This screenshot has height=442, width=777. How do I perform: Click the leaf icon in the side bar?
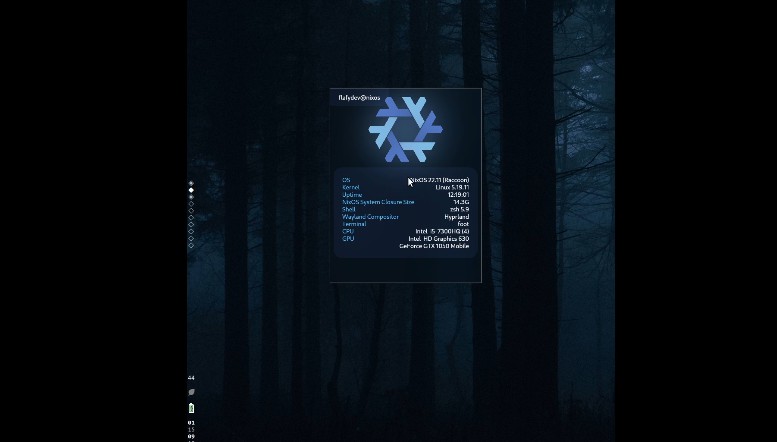pos(191,392)
